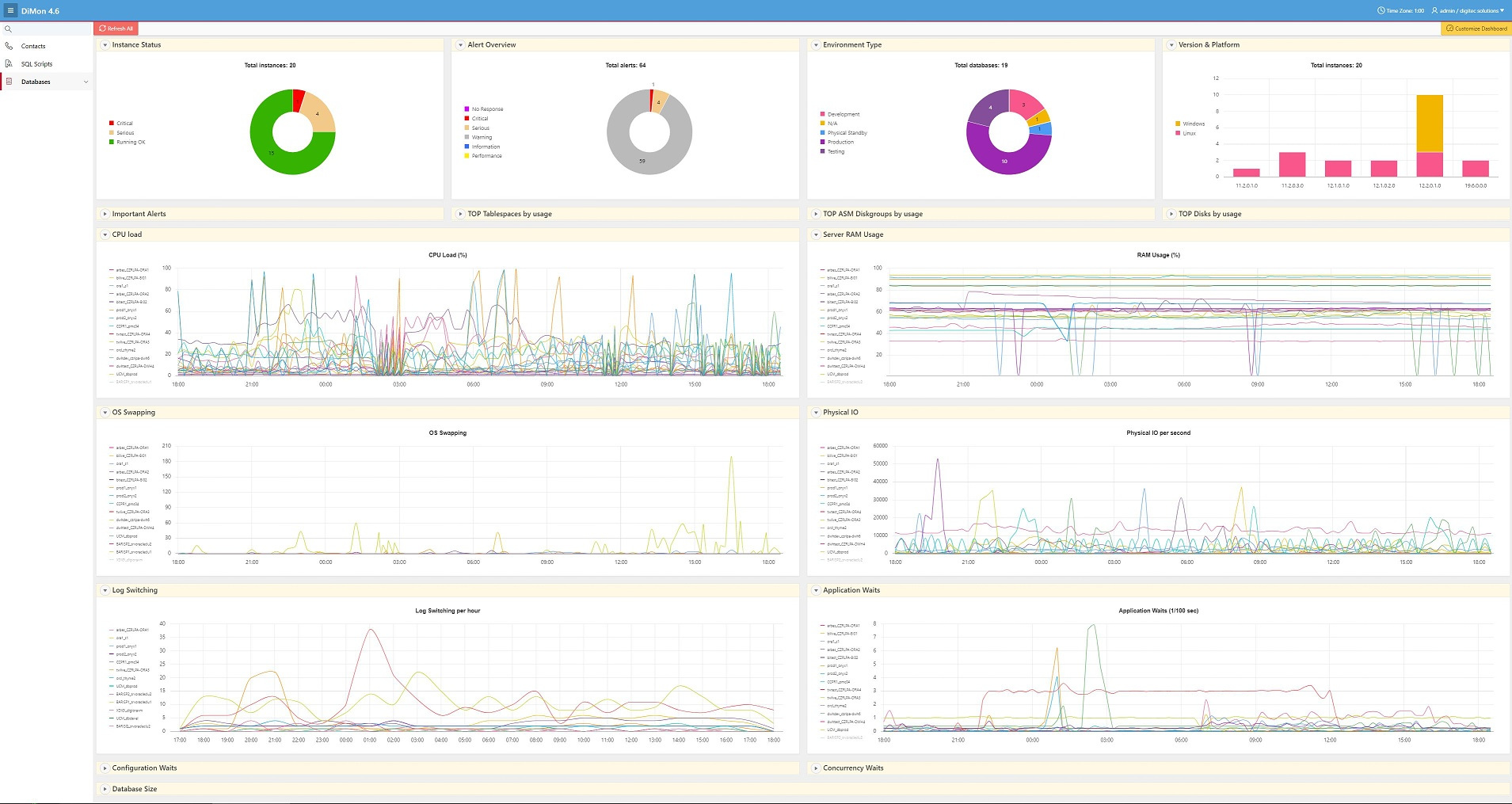Viewport: 1512px width, 804px height.
Task: Expand the Databases submenu chevron
Action: (86, 82)
